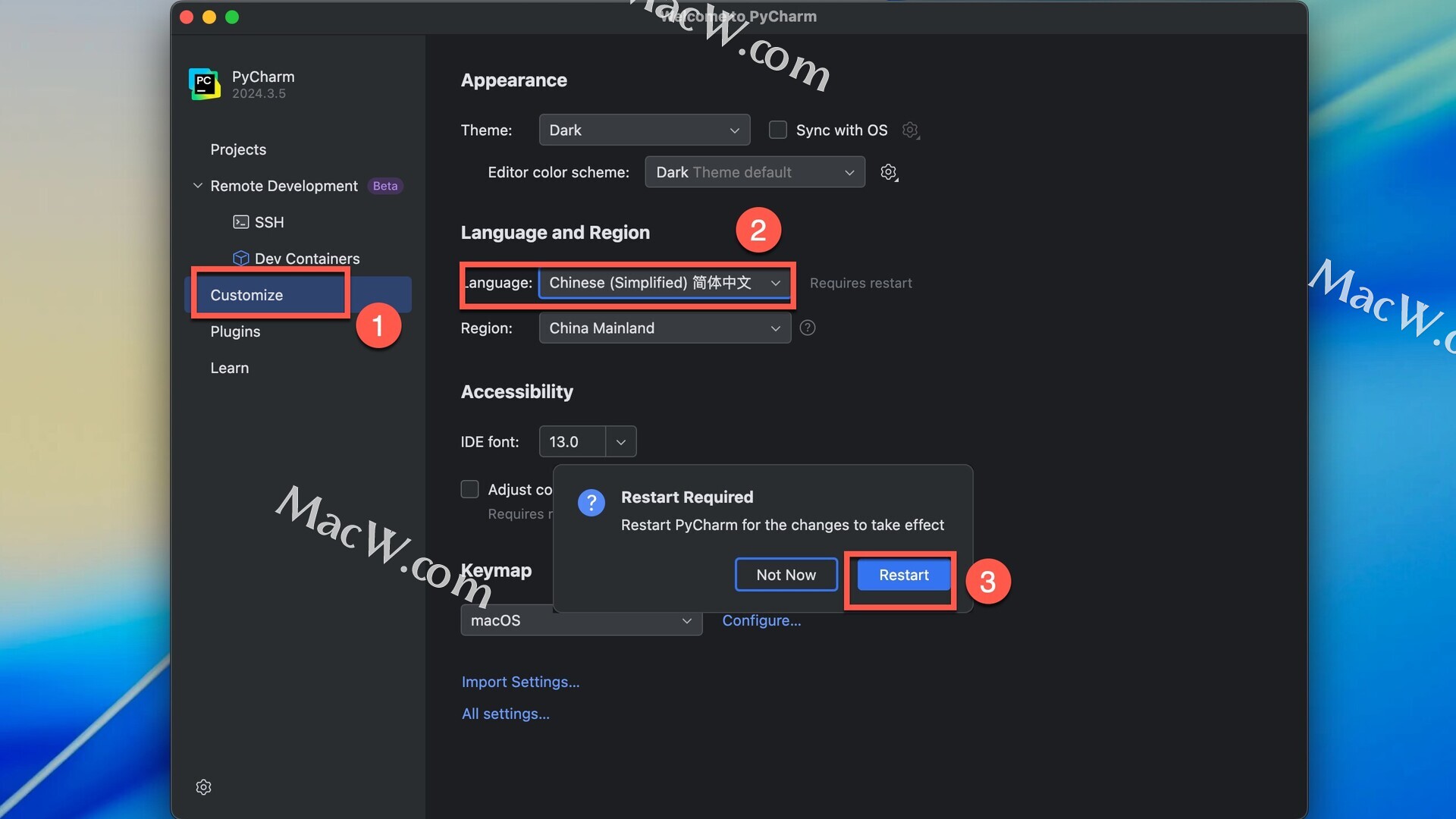Open the options gear at sidebar bottom
This screenshot has width=1456, height=819.
pyautogui.click(x=203, y=787)
